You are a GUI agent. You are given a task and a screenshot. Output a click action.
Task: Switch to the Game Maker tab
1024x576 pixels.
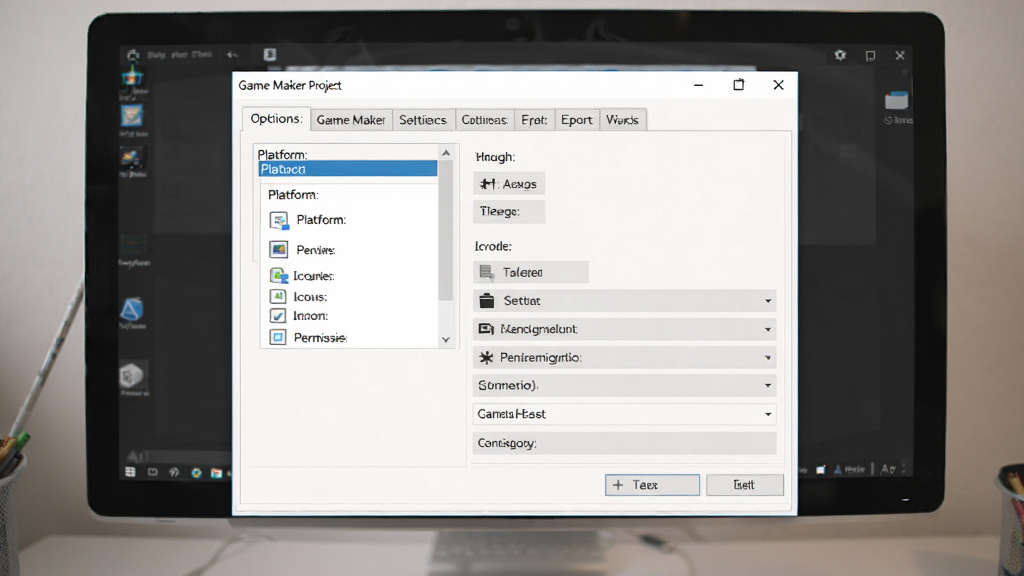[351, 120]
